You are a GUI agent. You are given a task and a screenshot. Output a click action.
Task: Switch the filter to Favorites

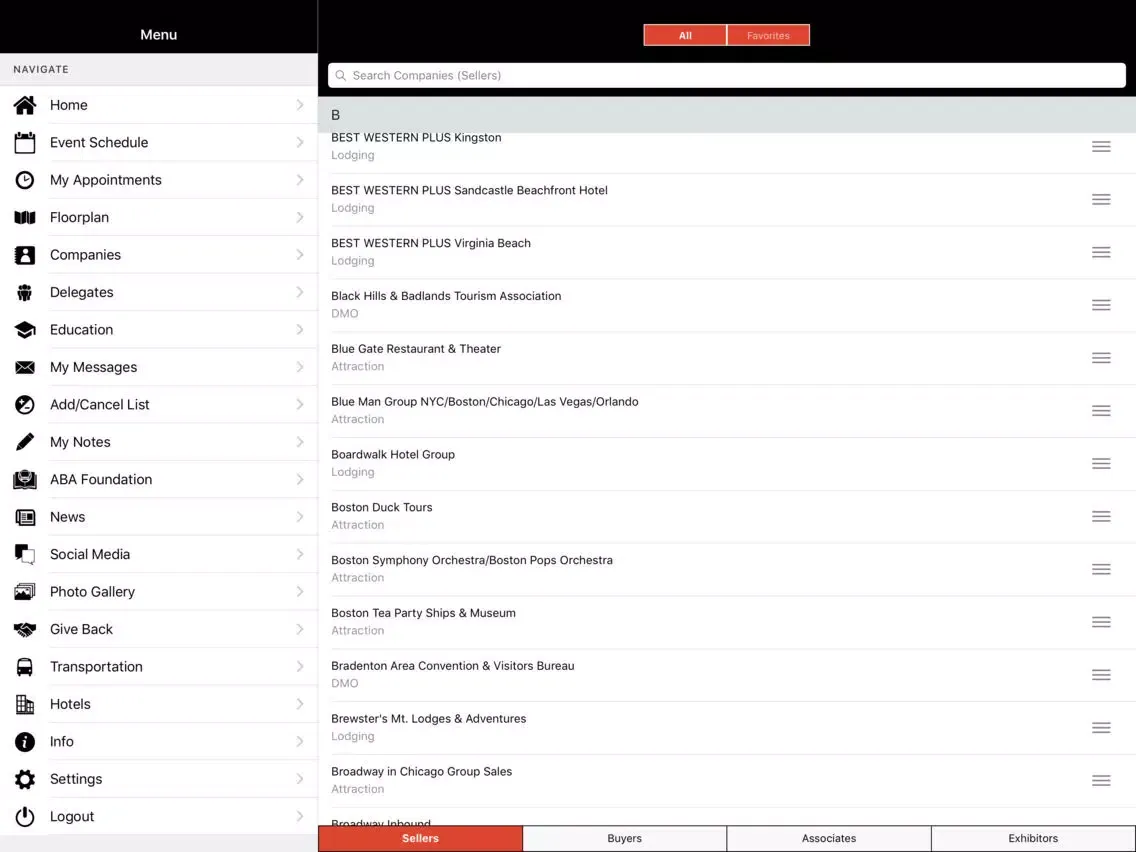coord(768,36)
